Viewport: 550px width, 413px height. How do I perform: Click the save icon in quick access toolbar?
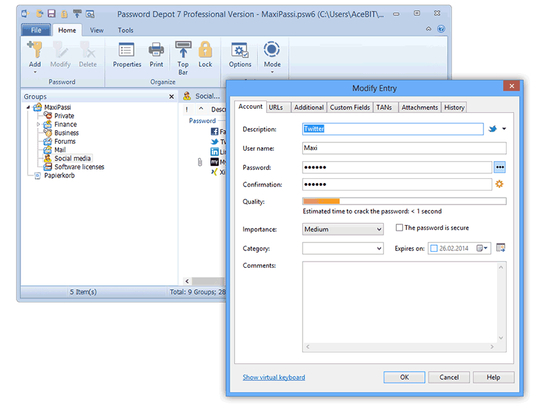[x=52, y=14]
